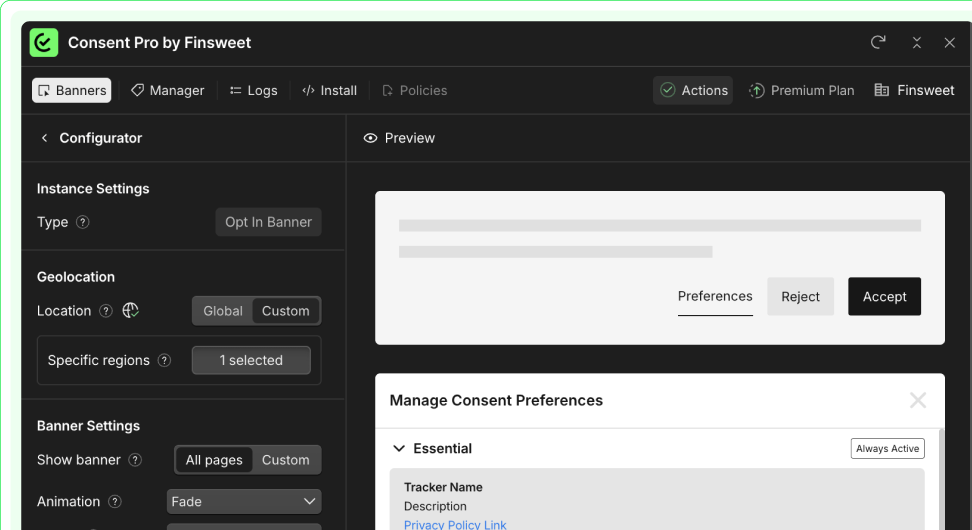Click the refresh icon in title bar
The image size is (972, 530).
pos(878,42)
